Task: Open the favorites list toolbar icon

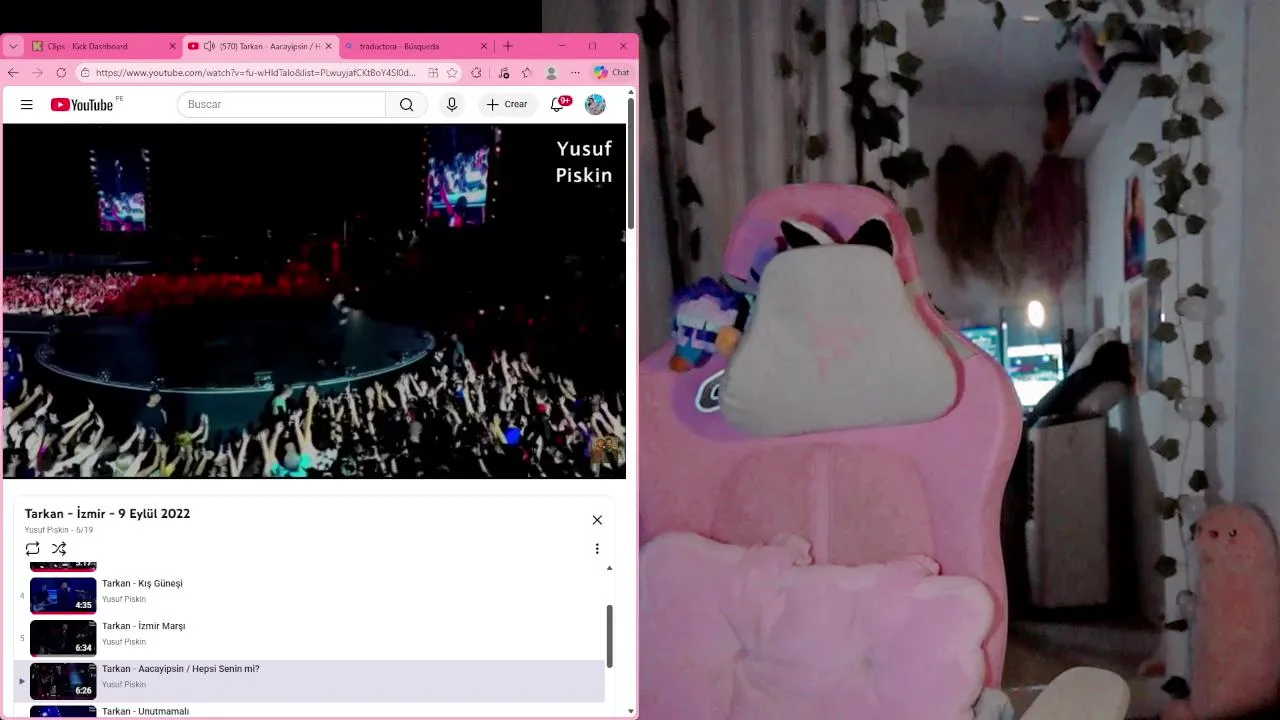Action: 527,73
